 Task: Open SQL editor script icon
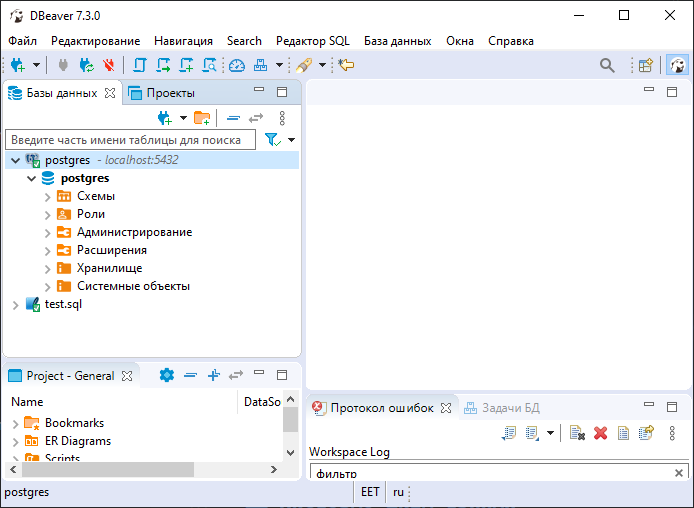[140, 65]
